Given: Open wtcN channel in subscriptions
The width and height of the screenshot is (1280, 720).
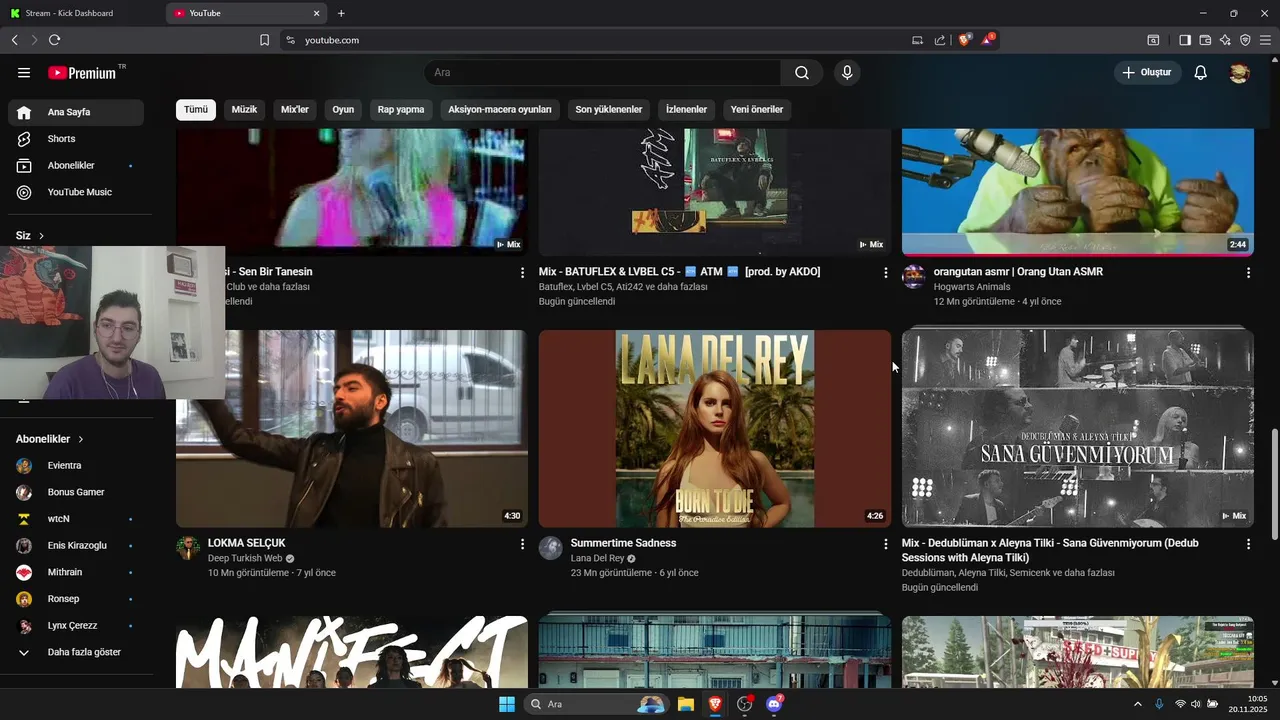Looking at the screenshot, I should (x=76, y=519).
